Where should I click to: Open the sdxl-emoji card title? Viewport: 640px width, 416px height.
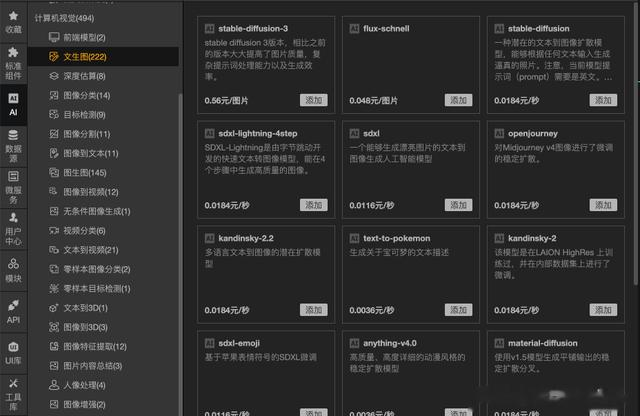click(239, 343)
